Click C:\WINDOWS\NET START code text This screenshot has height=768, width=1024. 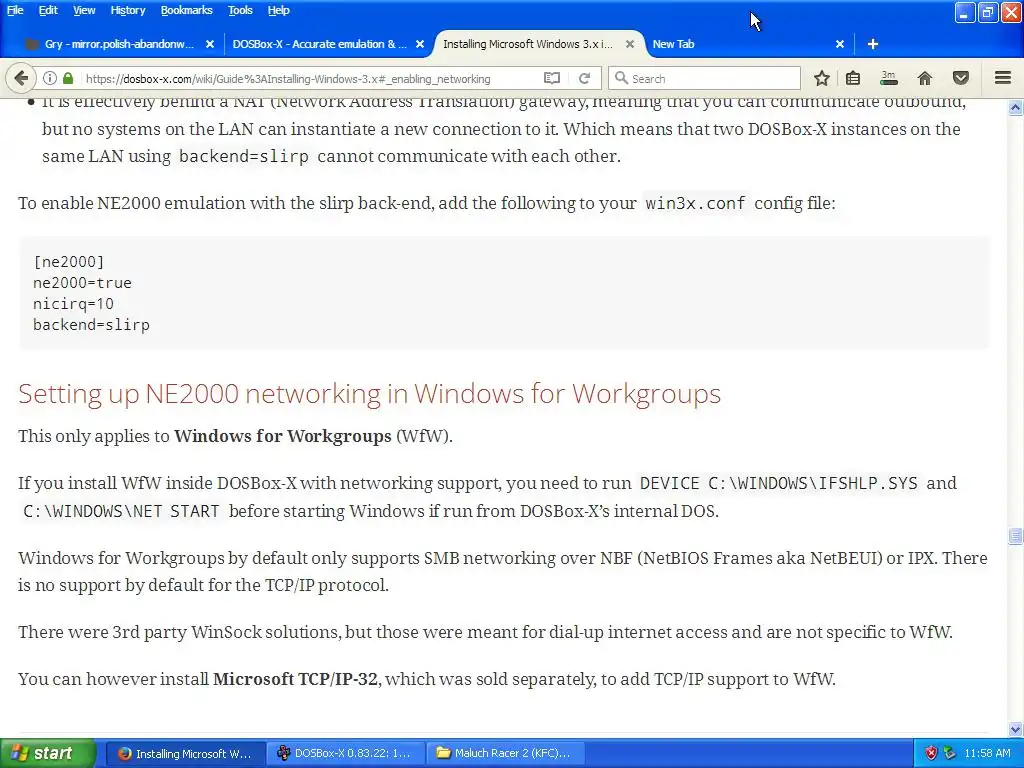121,511
